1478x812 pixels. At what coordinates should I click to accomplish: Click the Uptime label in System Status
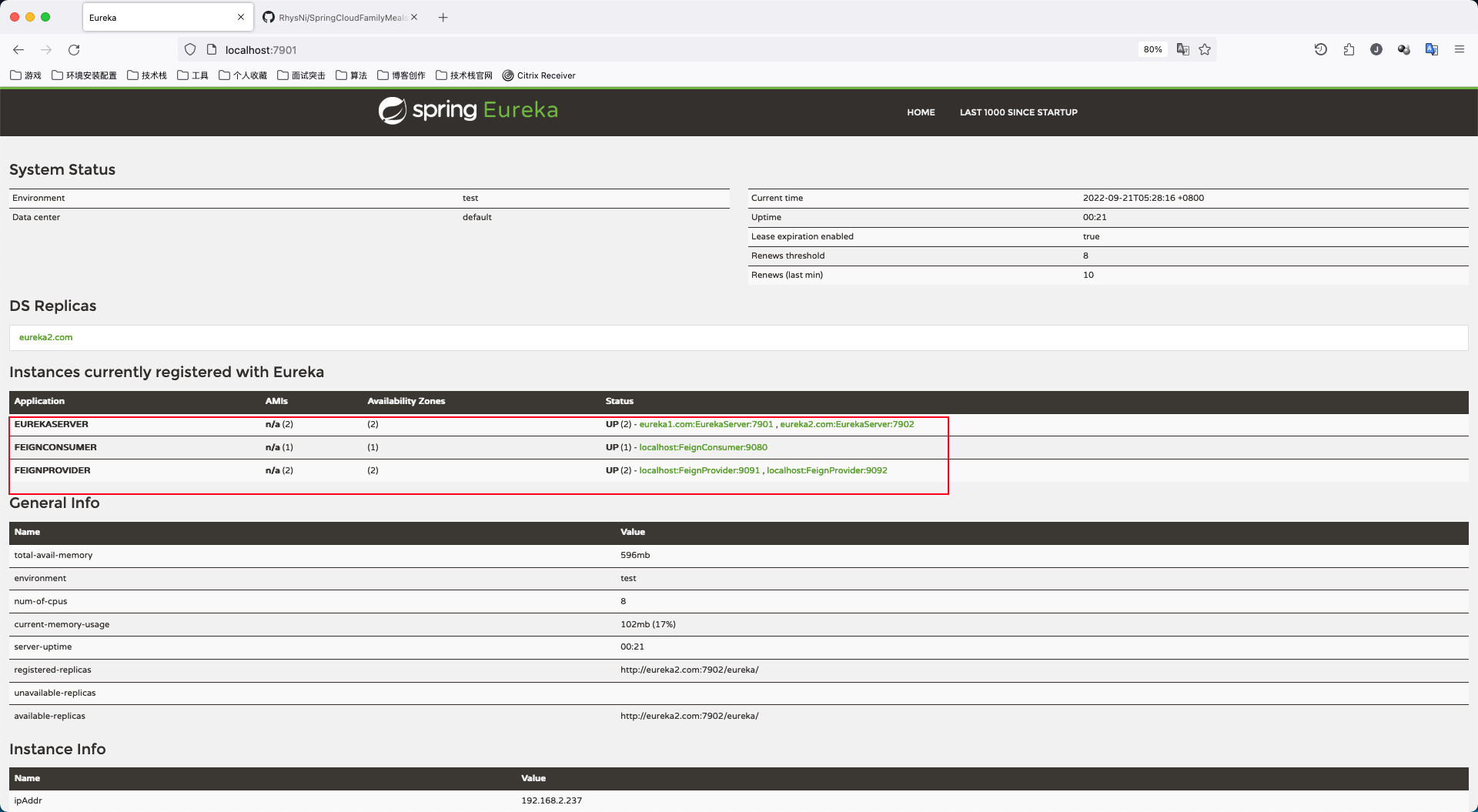coord(766,217)
